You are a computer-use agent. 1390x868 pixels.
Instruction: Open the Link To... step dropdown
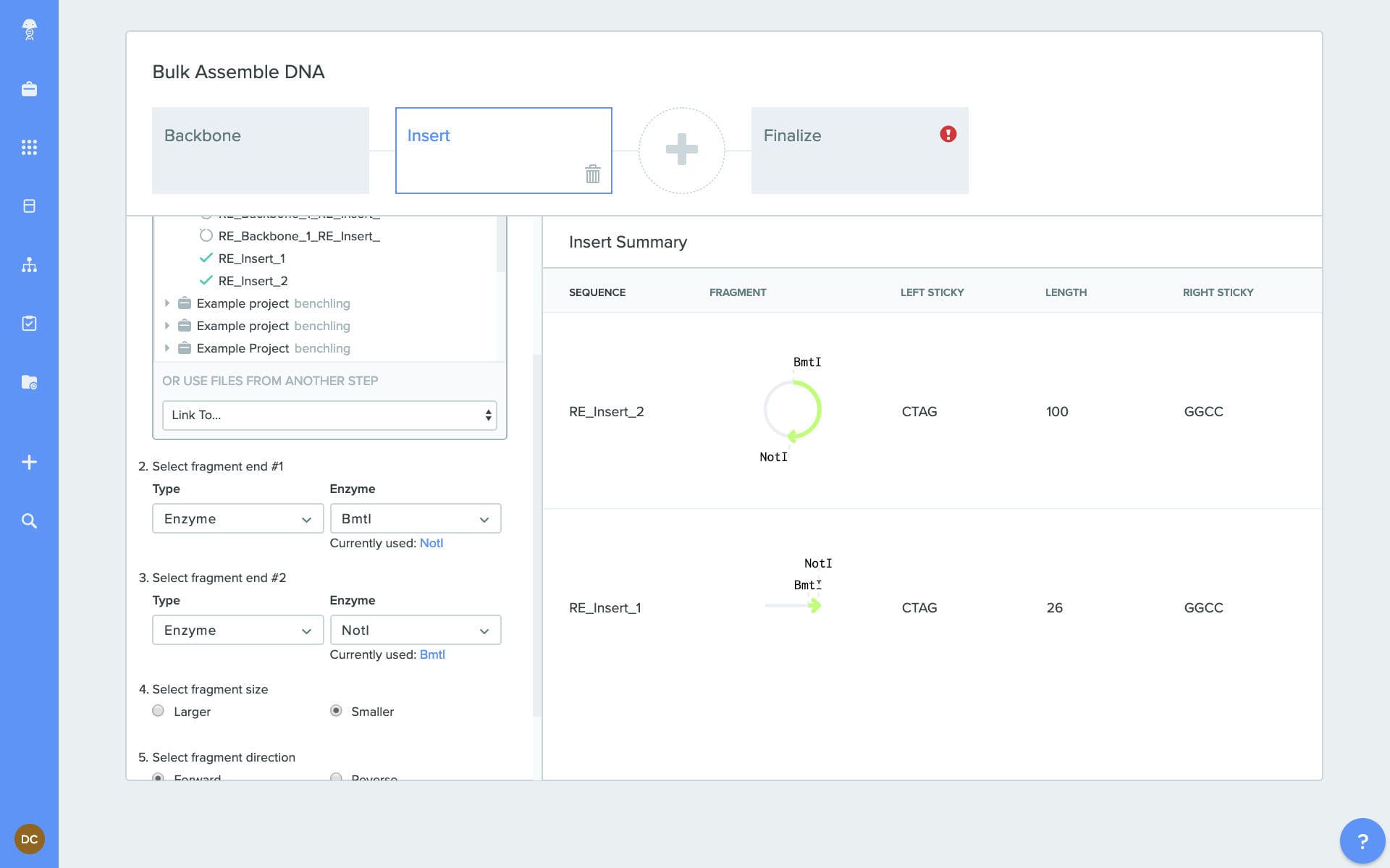(x=329, y=416)
